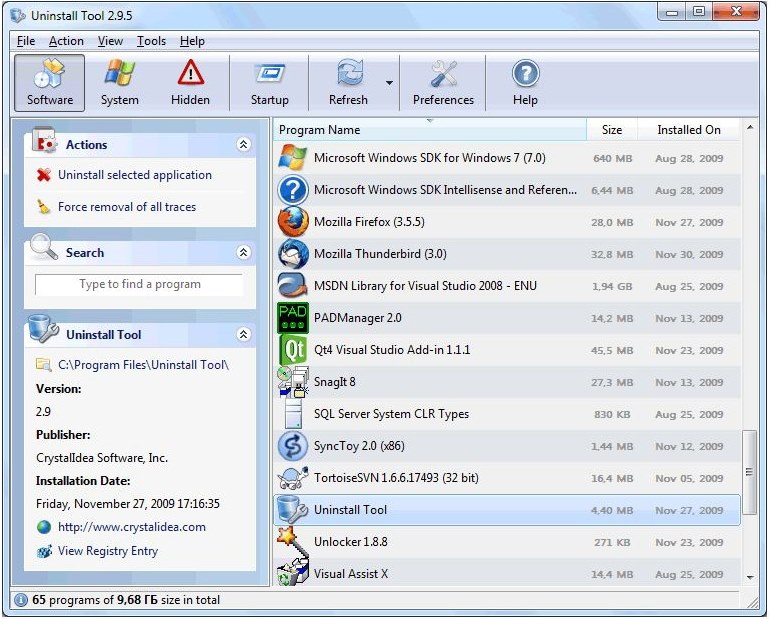
Task: Collapse the Uninstall Tool details panel
Action: pyautogui.click(x=243, y=335)
